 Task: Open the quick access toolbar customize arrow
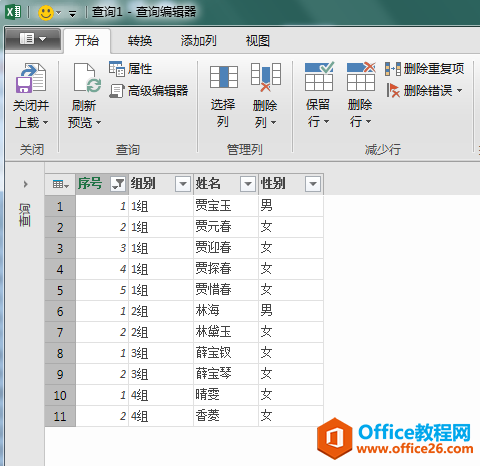point(72,14)
